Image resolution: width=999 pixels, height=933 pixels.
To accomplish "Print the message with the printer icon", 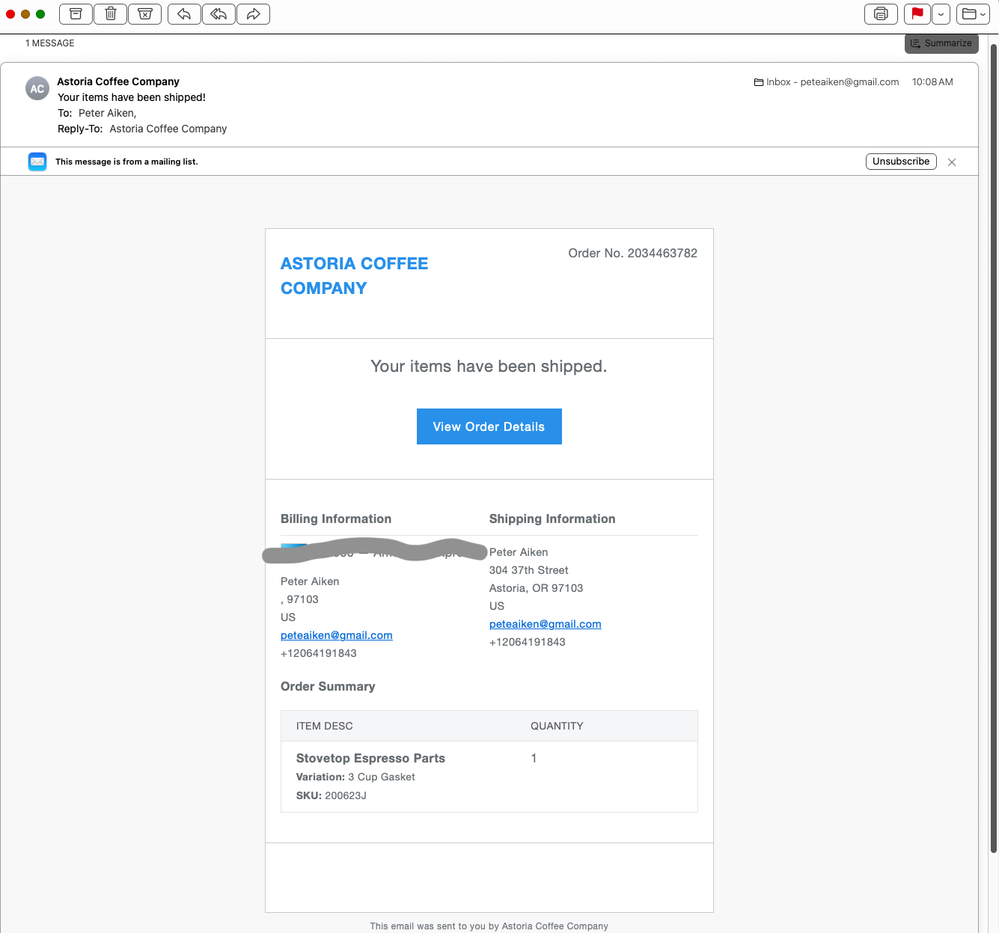I will pos(880,14).
